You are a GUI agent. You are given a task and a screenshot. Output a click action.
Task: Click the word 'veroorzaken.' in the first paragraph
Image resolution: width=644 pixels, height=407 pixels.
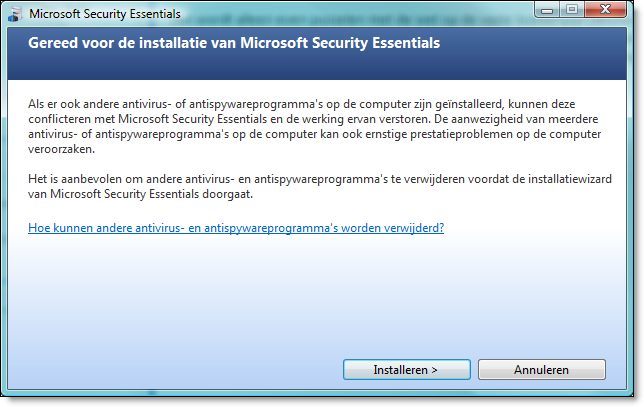pyautogui.click(x=61, y=149)
